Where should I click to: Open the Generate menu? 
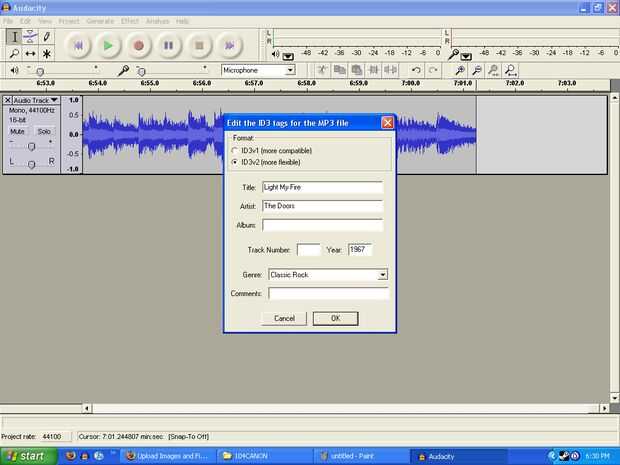[x=100, y=21]
